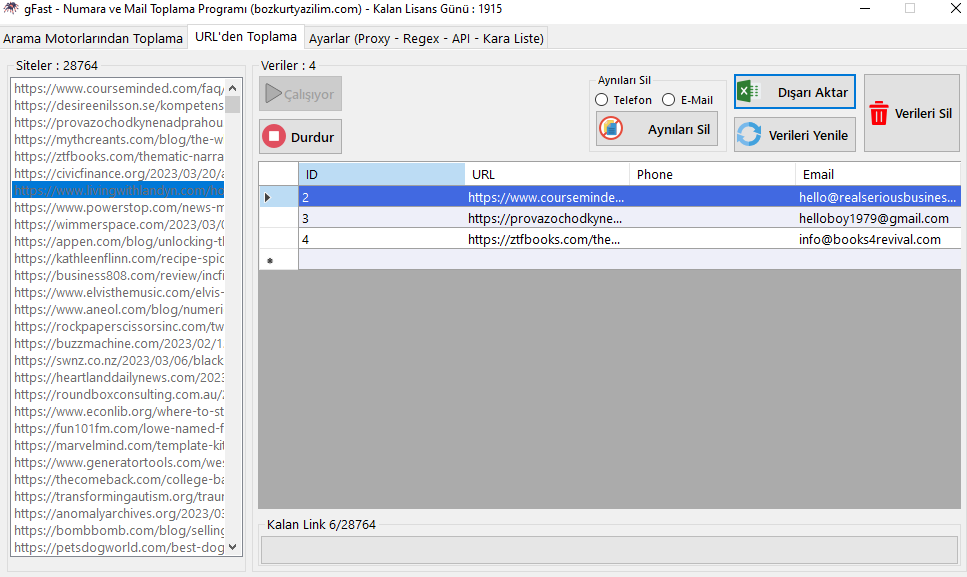967x577 pixels.
Task: Select the mythcreants.com entry in site list
Action: tap(118, 139)
